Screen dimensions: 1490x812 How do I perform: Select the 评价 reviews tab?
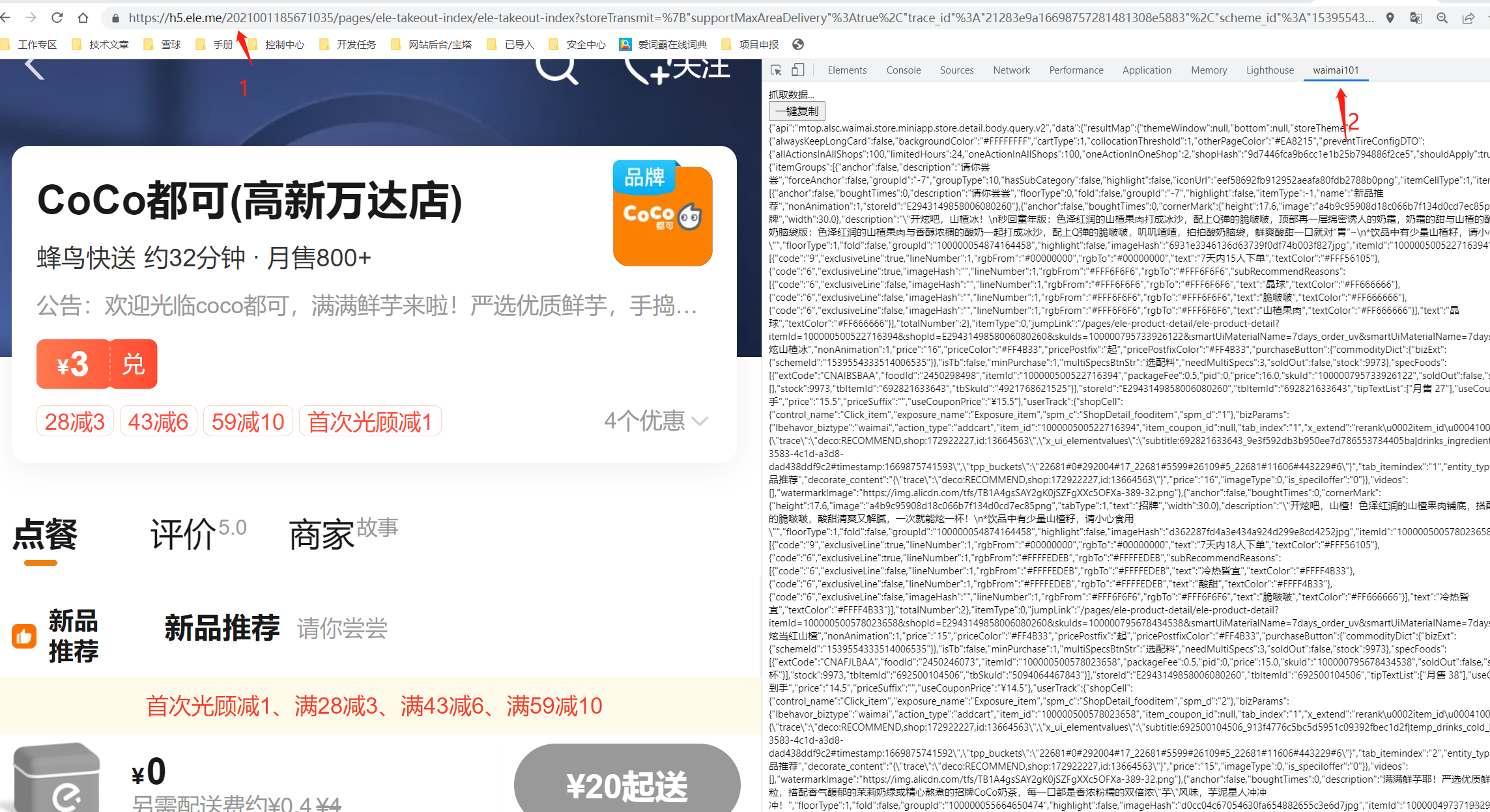(184, 535)
